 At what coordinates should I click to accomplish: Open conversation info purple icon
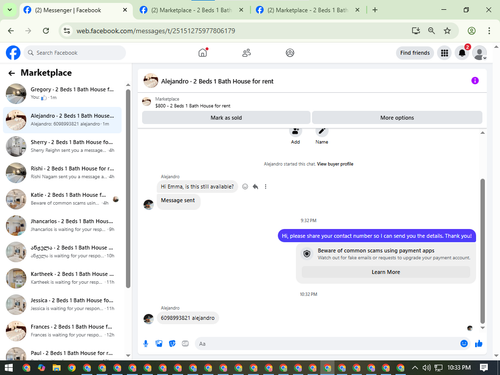click(x=475, y=81)
